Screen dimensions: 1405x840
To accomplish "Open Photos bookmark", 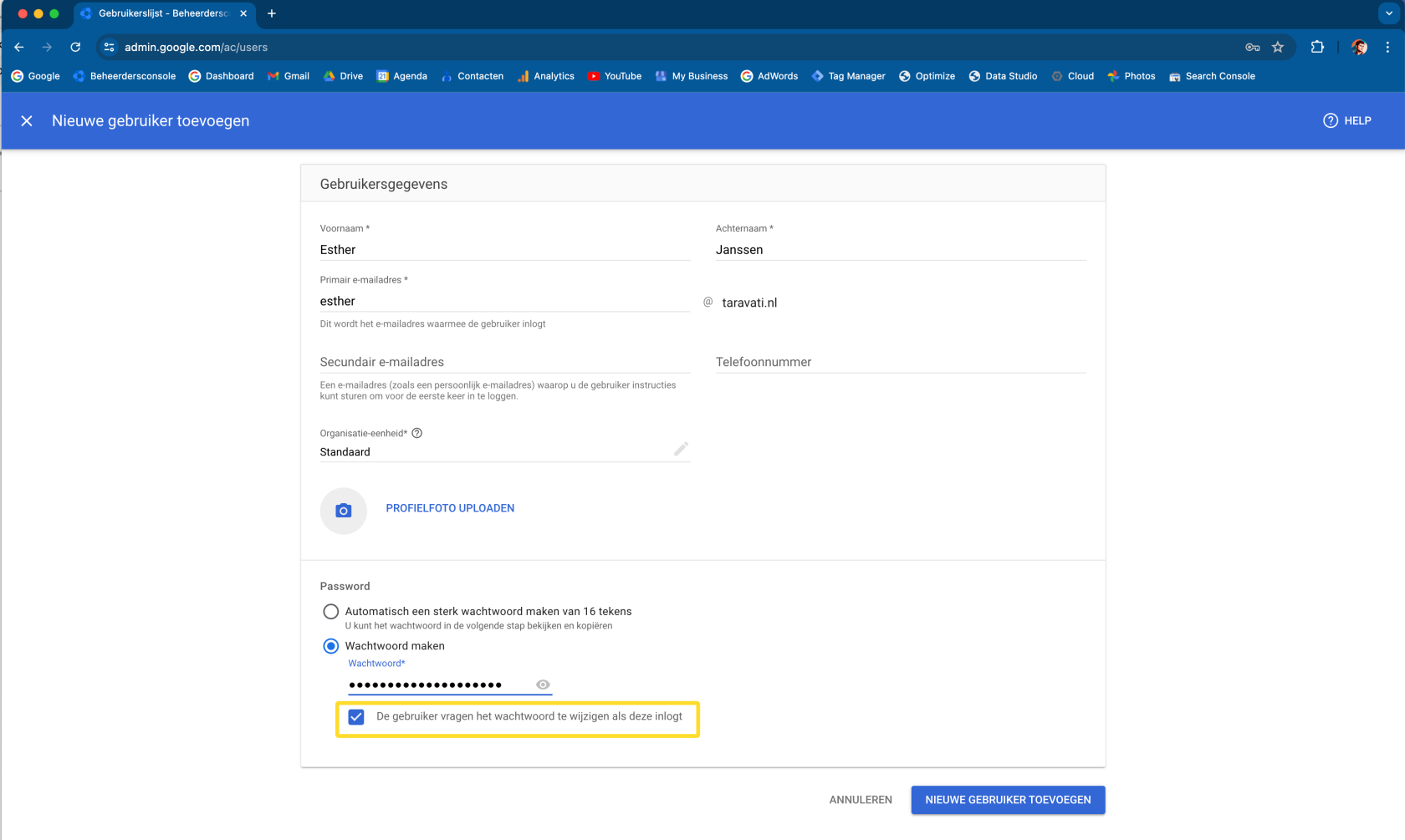I will [x=1132, y=76].
